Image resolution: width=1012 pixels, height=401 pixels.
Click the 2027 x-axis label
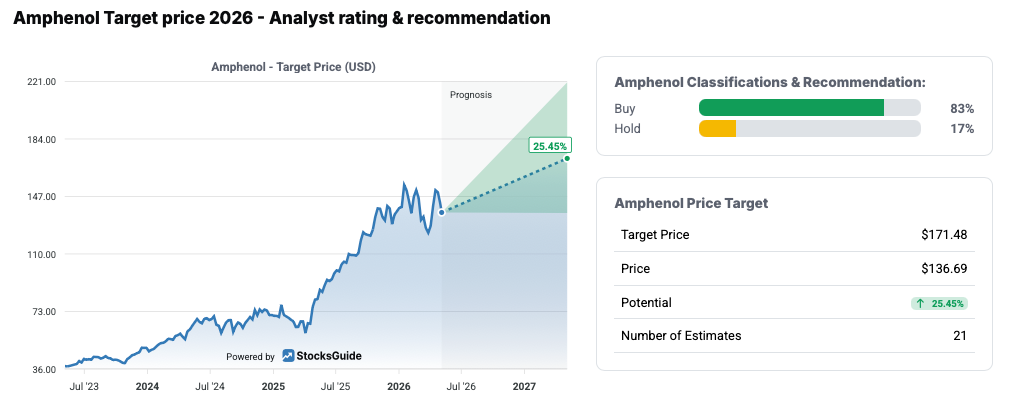click(x=524, y=387)
